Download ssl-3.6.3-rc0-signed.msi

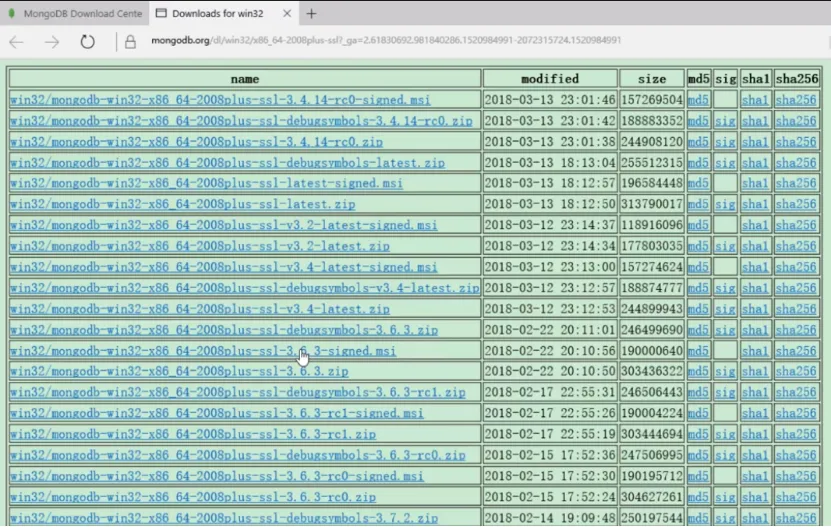[x=216, y=476]
